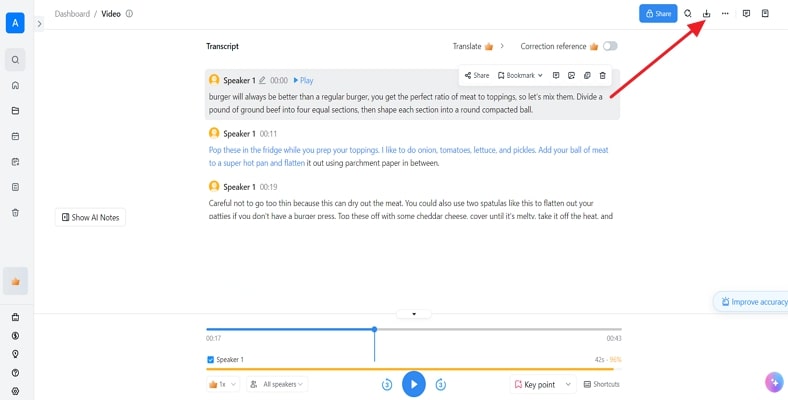Open the trash icon in left sidebar
Image resolution: width=788 pixels, height=400 pixels.
15,212
